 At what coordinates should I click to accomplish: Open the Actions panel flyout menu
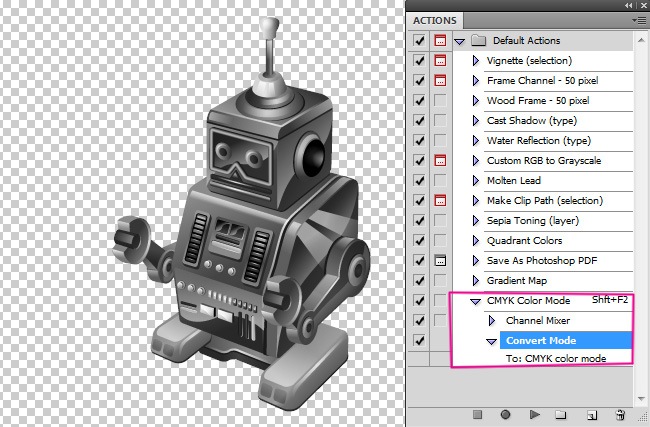click(639, 19)
